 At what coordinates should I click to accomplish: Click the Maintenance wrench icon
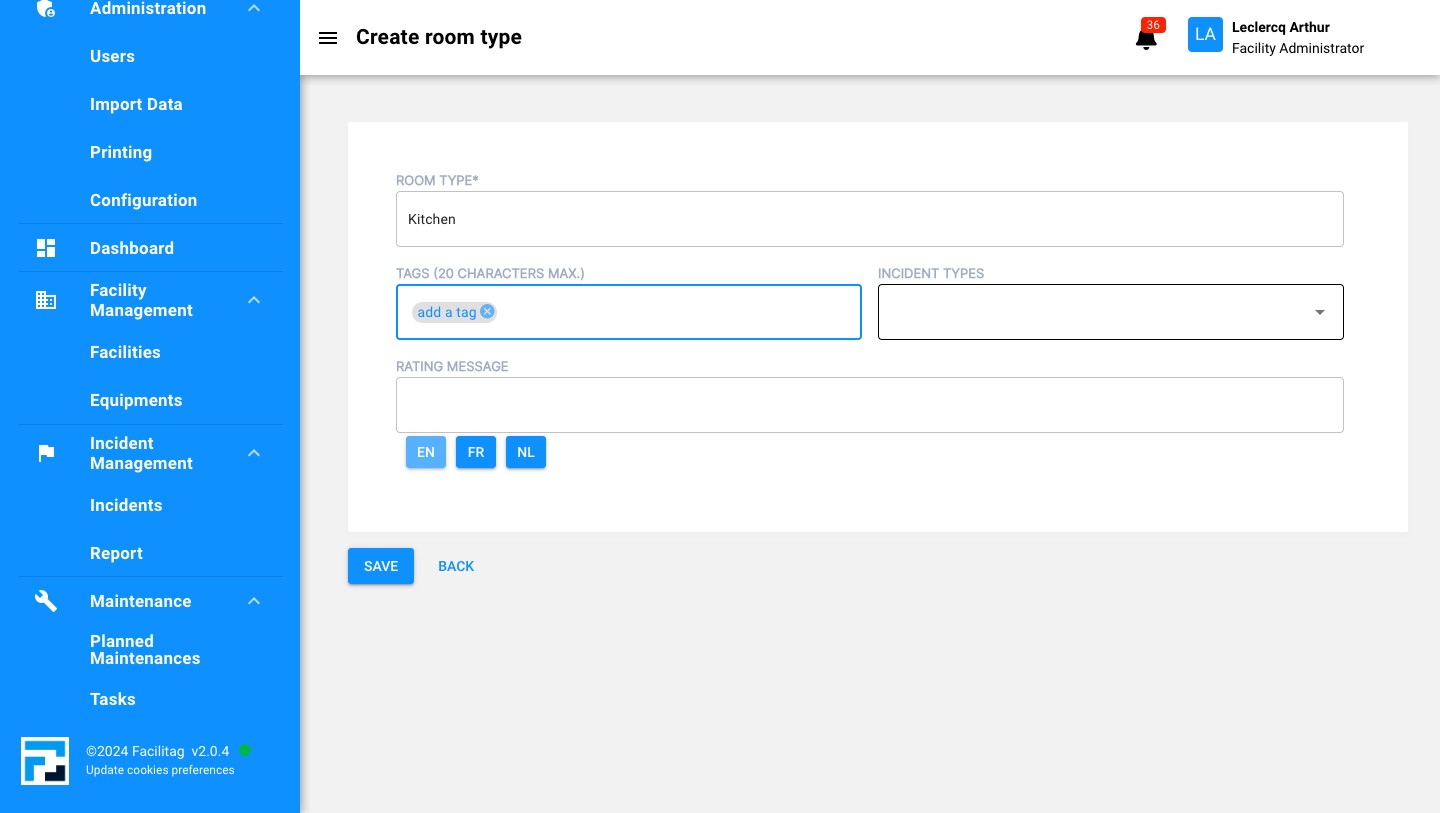pyautogui.click(x=46, y=601)
